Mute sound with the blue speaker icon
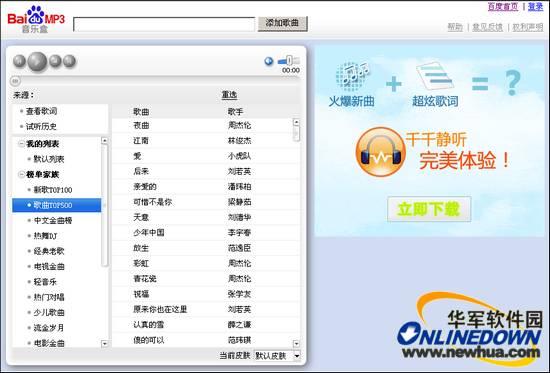The image size is (550, 373). click(x=269, y=61)
